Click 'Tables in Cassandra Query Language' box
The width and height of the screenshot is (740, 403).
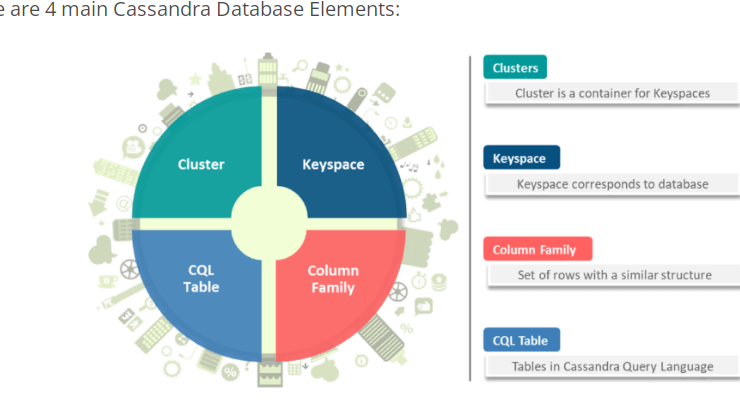(x=612, y=367)
